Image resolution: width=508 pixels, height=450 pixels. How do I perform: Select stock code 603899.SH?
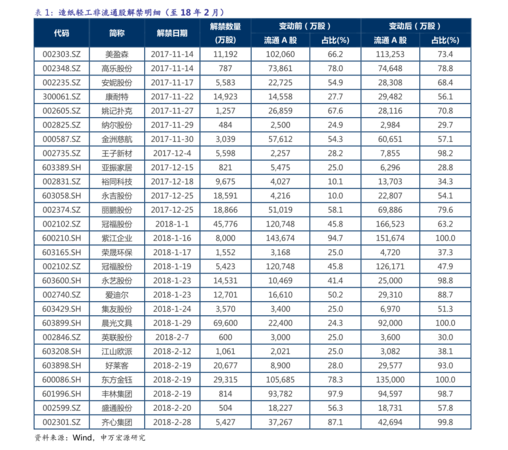pos(62,323)
